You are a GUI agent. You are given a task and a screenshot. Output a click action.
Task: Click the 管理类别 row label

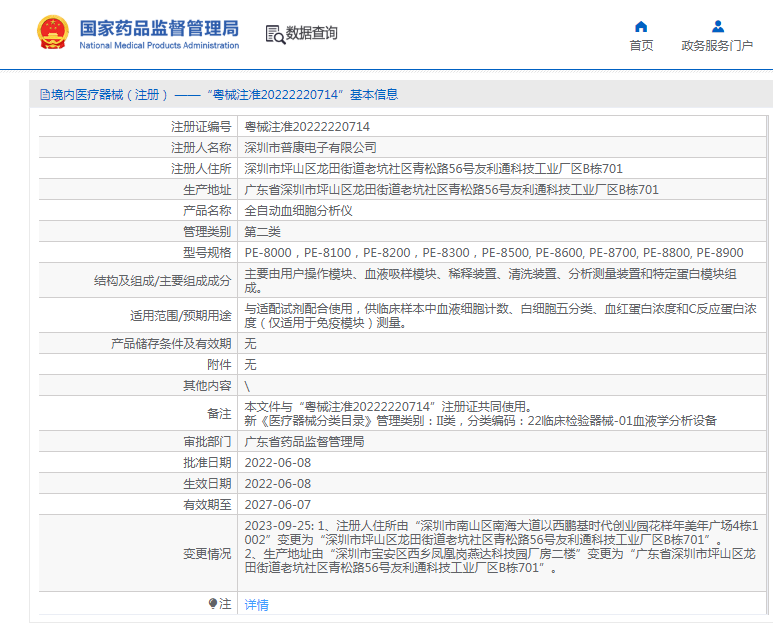[207, 232]
